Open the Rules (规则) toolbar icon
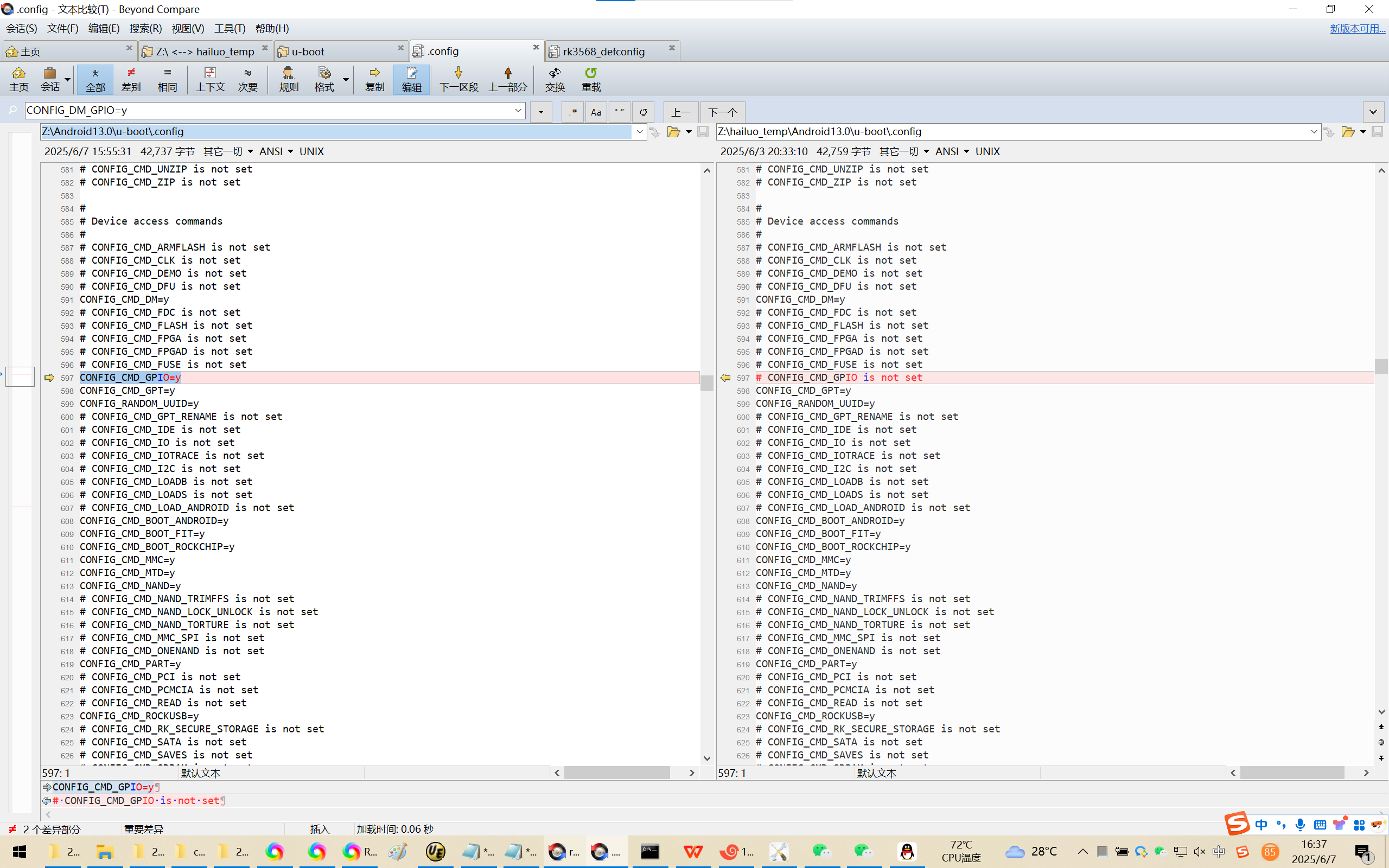This screenshot has width=1389, height=868. (288, 79)
